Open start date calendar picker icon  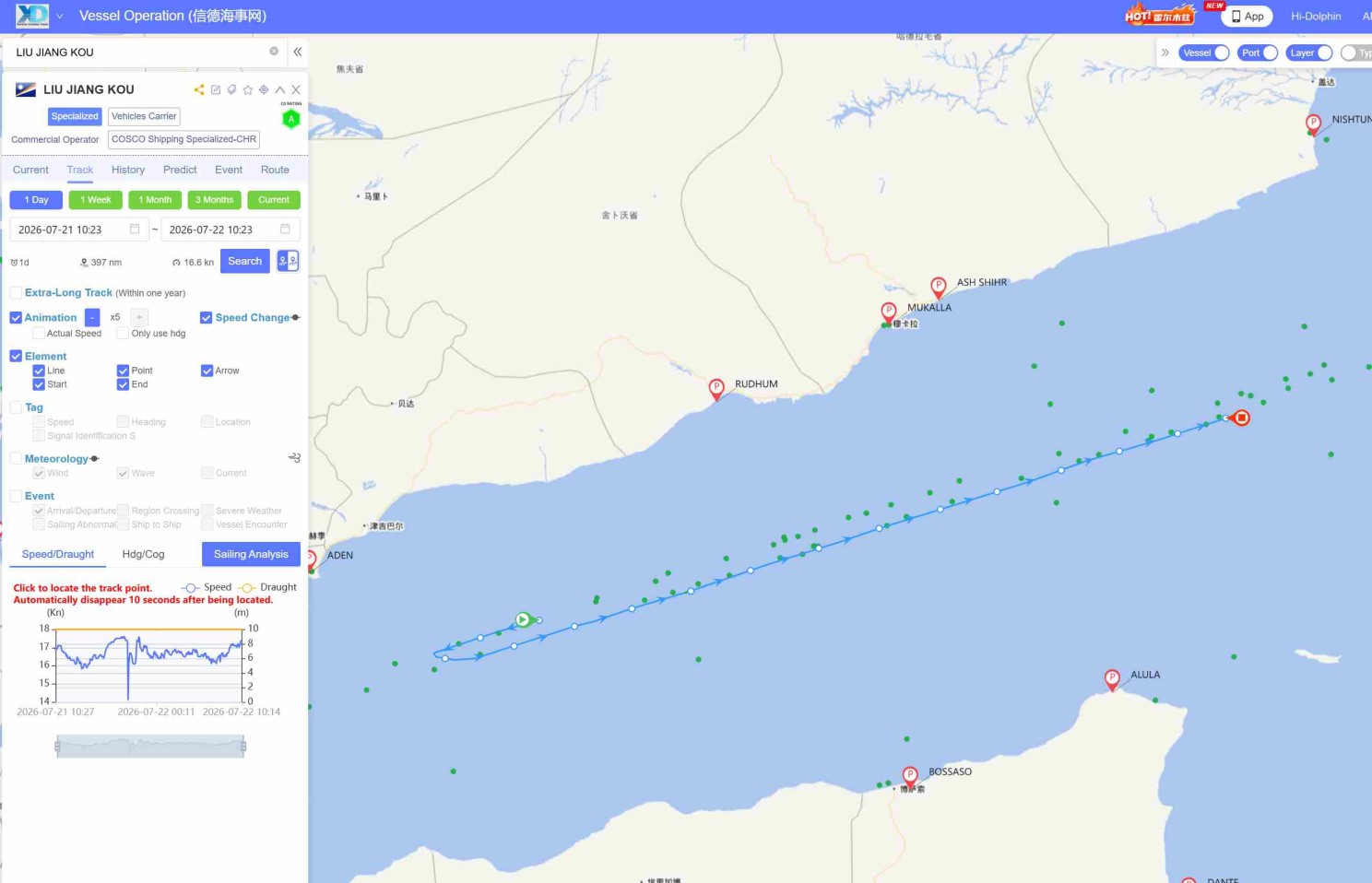coord(135,229)
